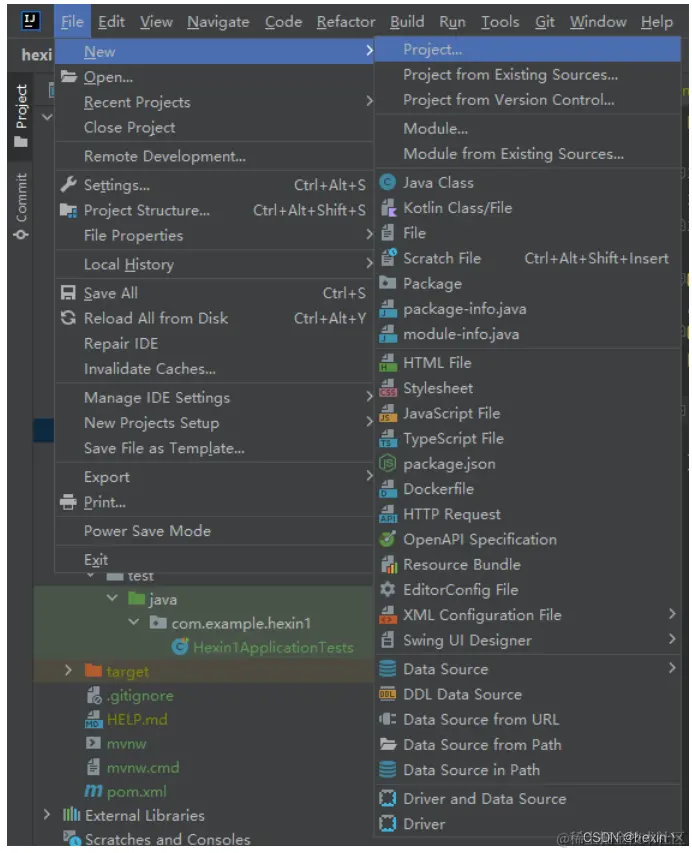Click the Settings wrench icon

tap(68, 184)
